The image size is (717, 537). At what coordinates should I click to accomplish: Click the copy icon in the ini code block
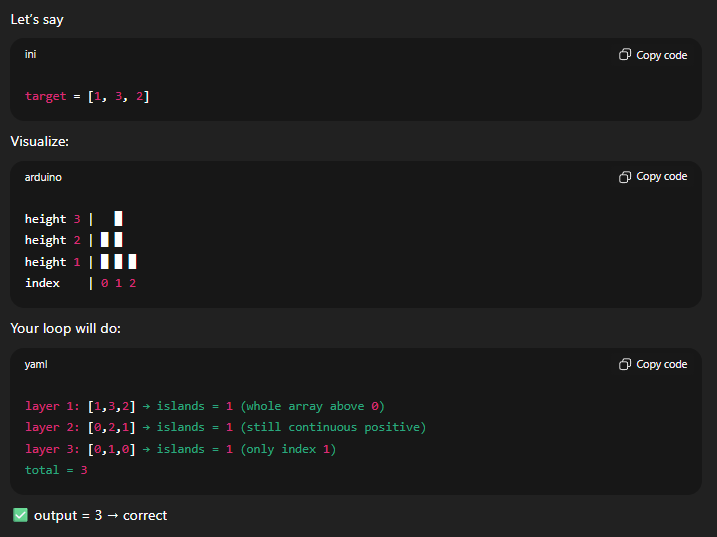625,55
